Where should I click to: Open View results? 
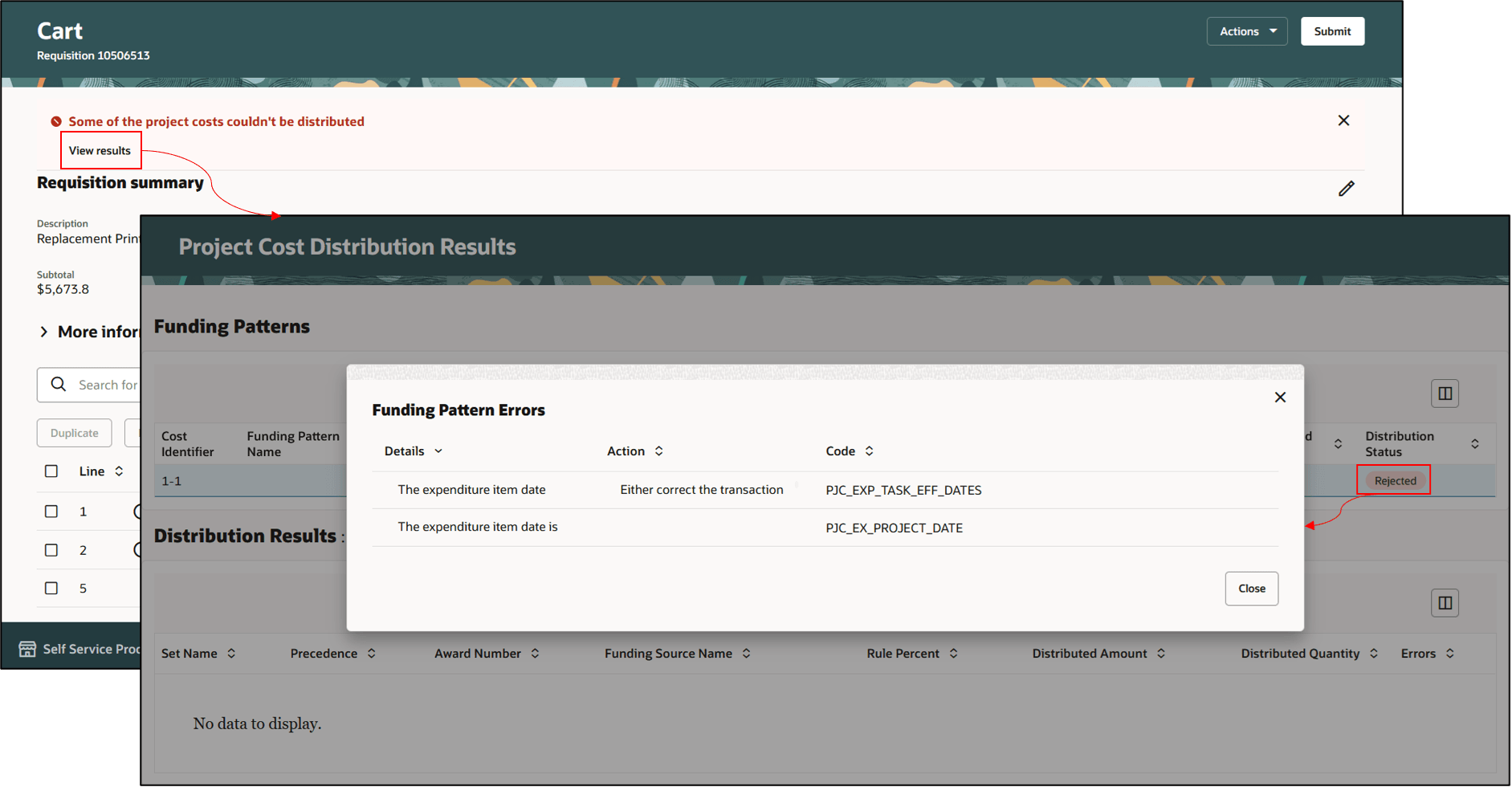100,150
